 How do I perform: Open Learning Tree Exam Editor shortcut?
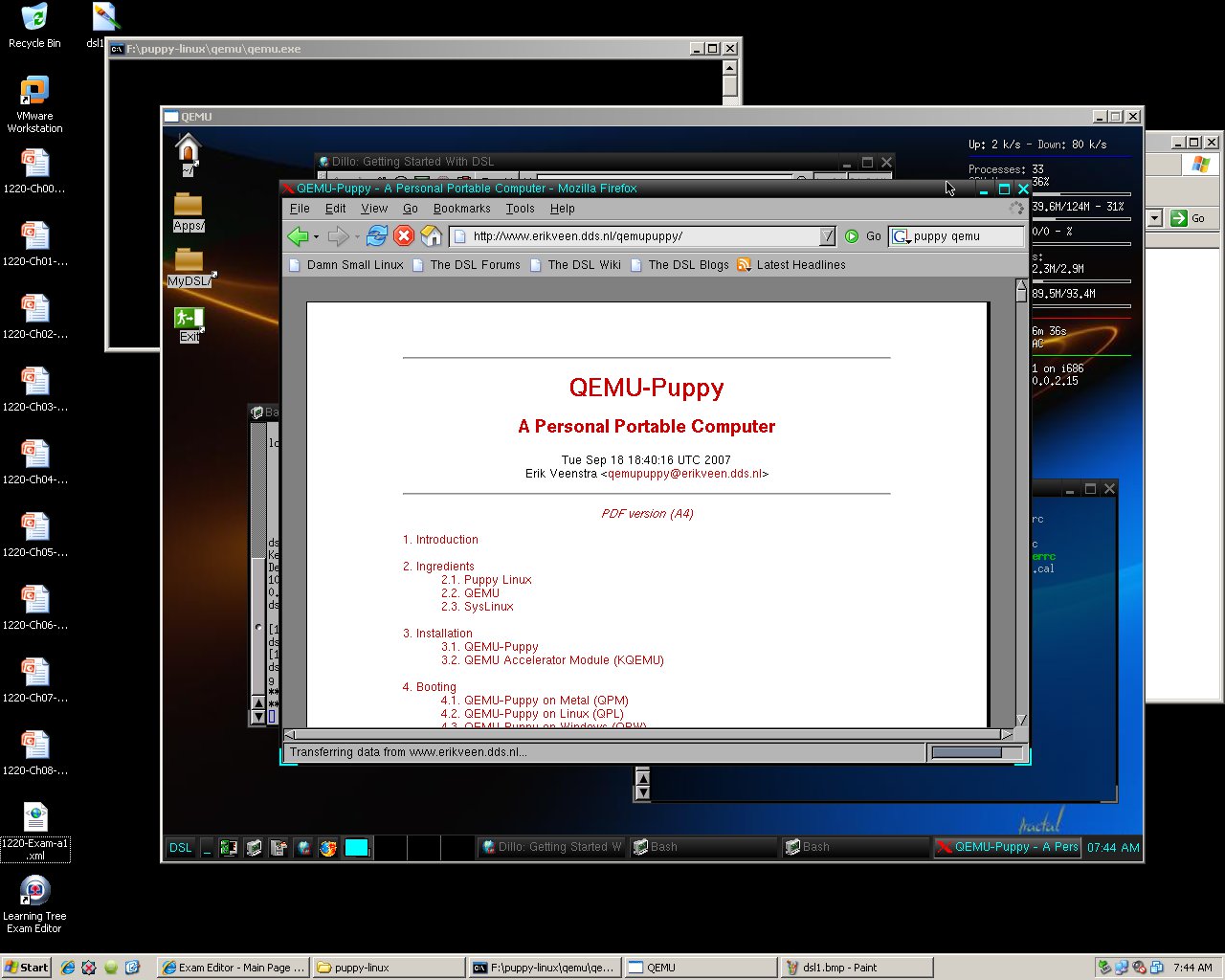coord(34,904)
